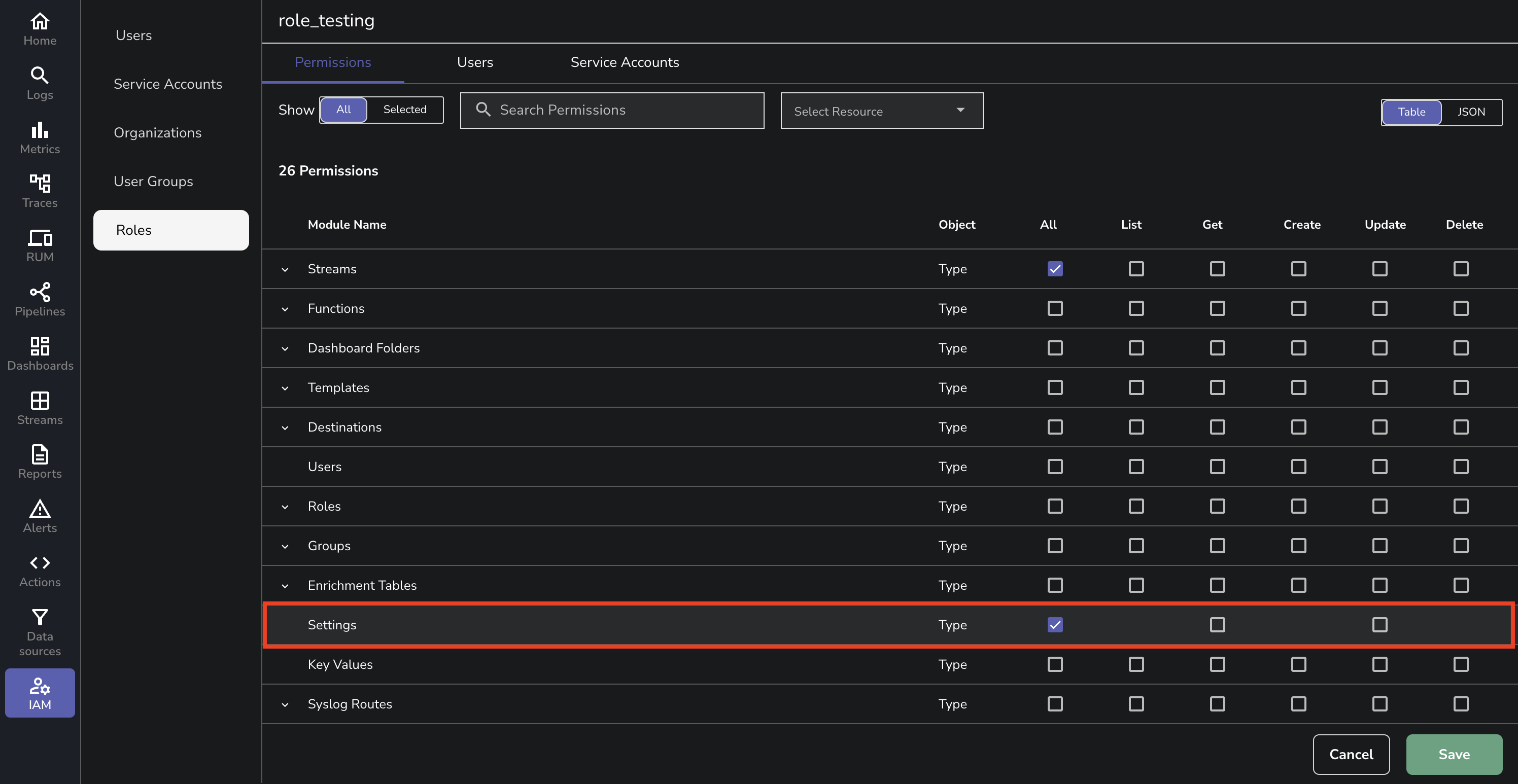Switch view to JSON

[1470, 112]
